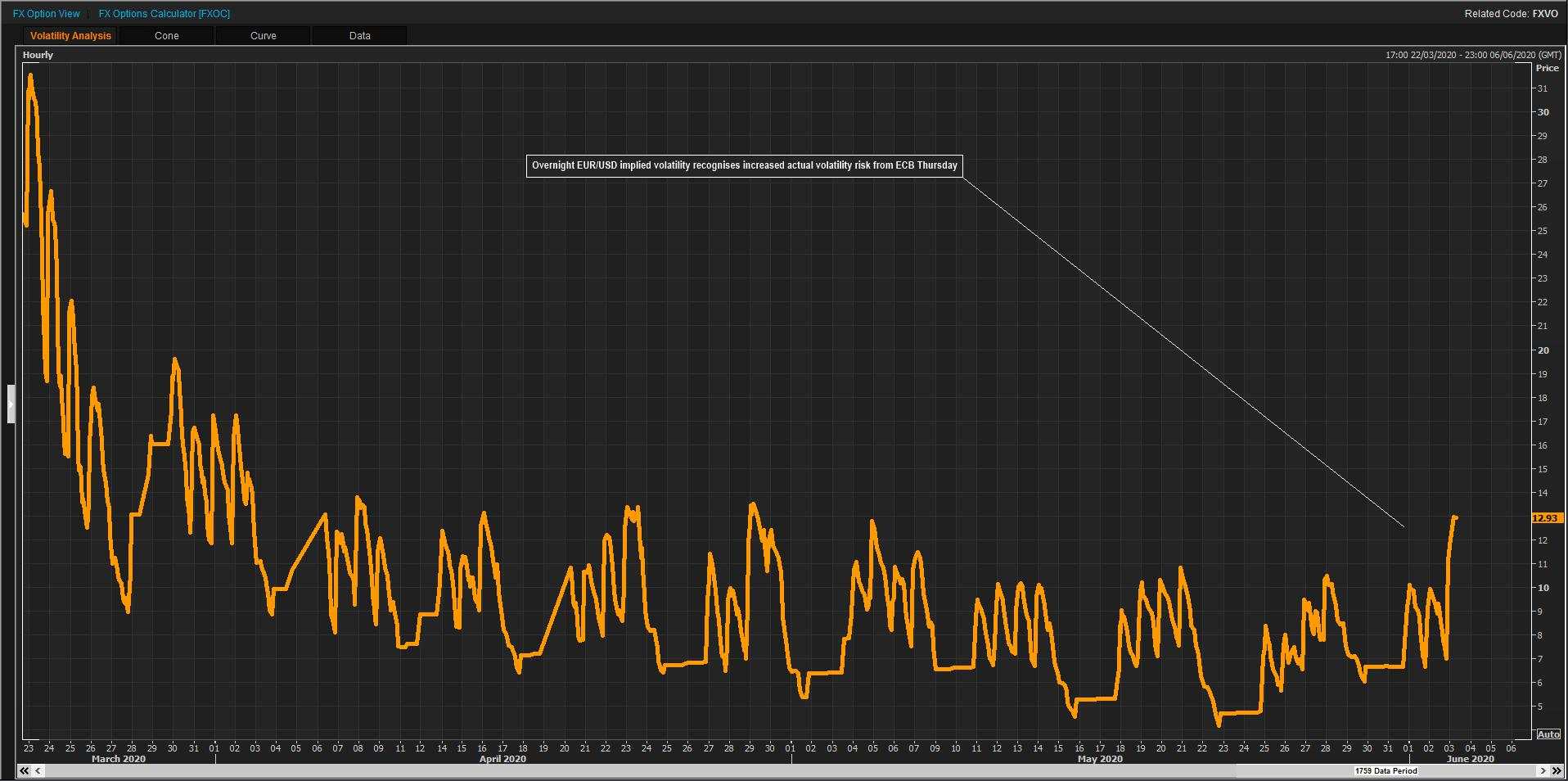Click the June 2020 axis label
Image resolution: width=1568 pixels, height=781 pixels.
[1471, 759]
